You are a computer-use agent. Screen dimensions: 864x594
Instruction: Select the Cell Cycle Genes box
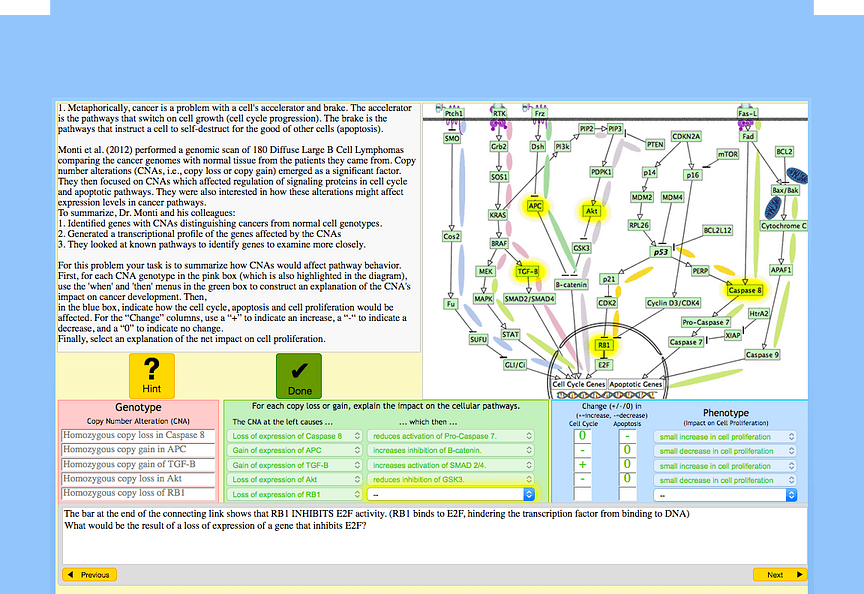click(578, 384)
